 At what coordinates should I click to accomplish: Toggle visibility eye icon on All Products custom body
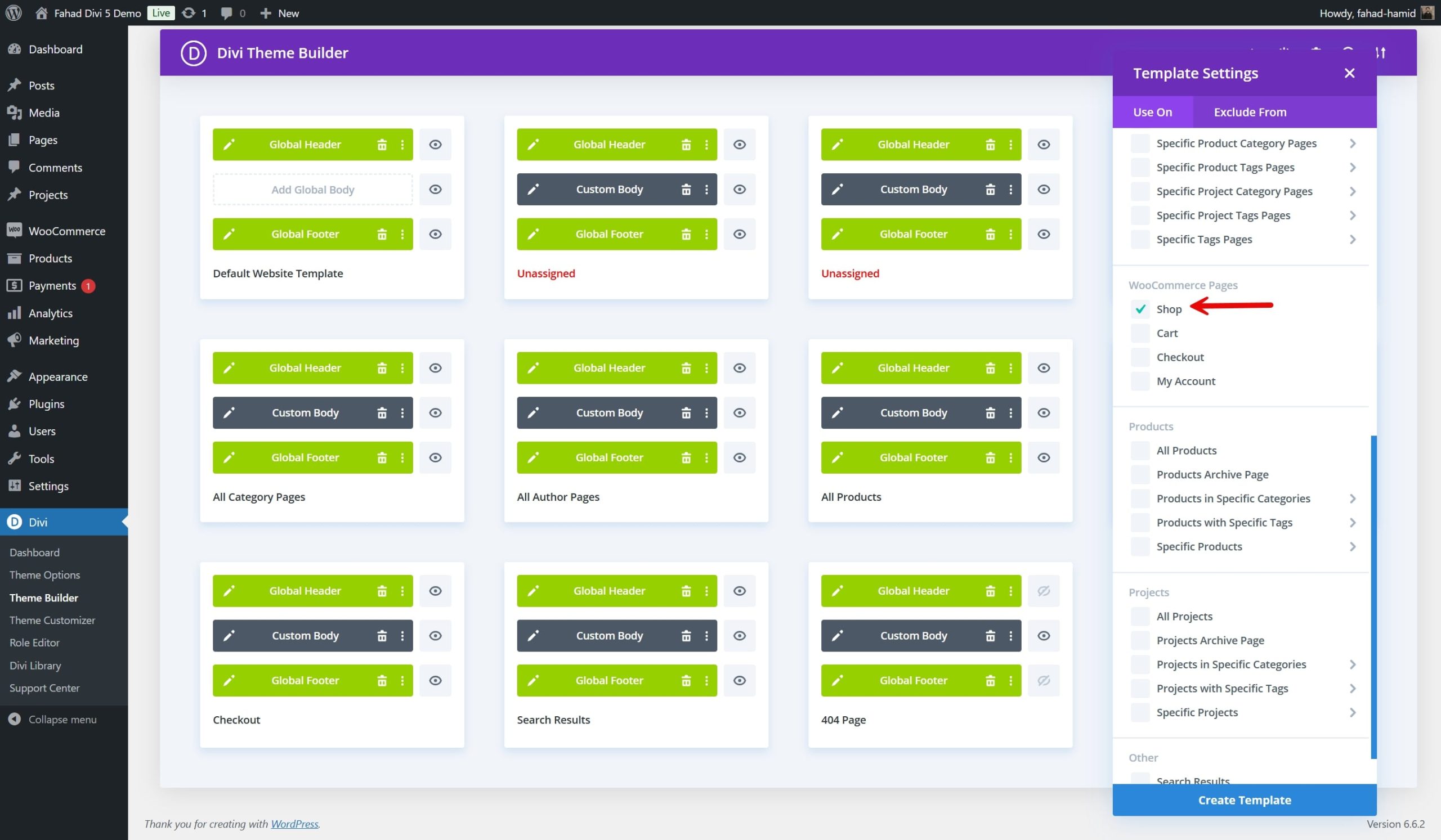[x=1044, y=412]
